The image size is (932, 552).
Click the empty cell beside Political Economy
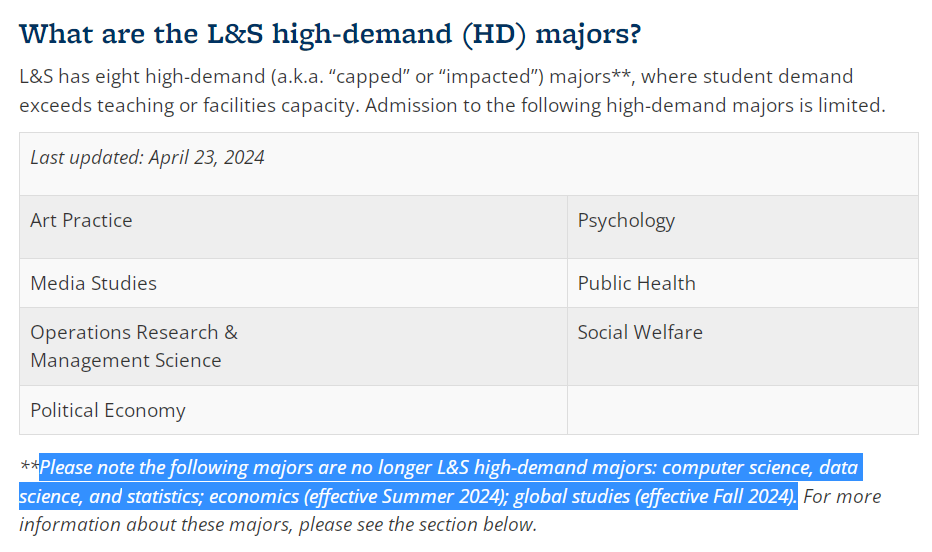(x=742, y=410)
